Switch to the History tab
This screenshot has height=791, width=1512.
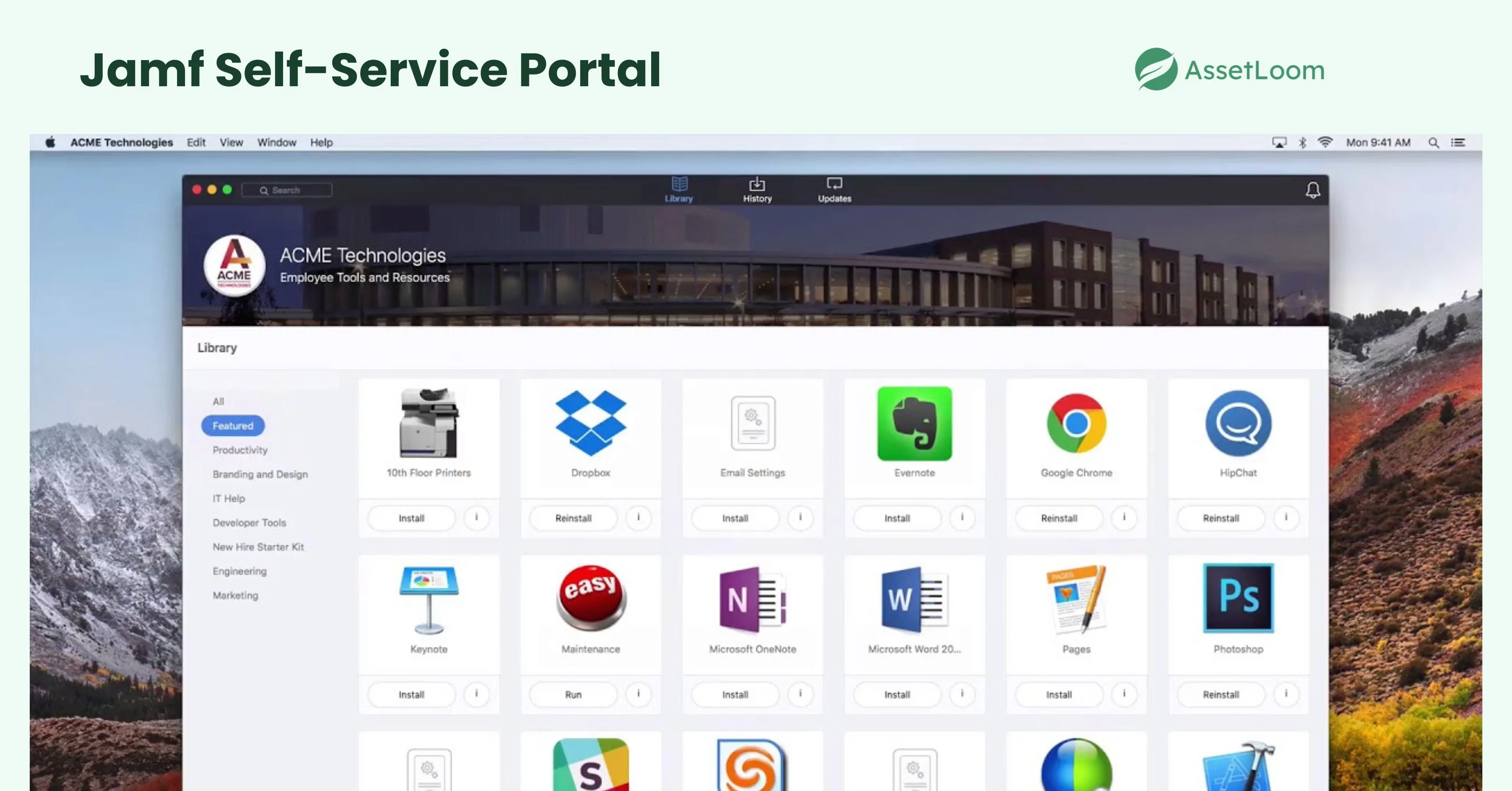pos(757,190)
